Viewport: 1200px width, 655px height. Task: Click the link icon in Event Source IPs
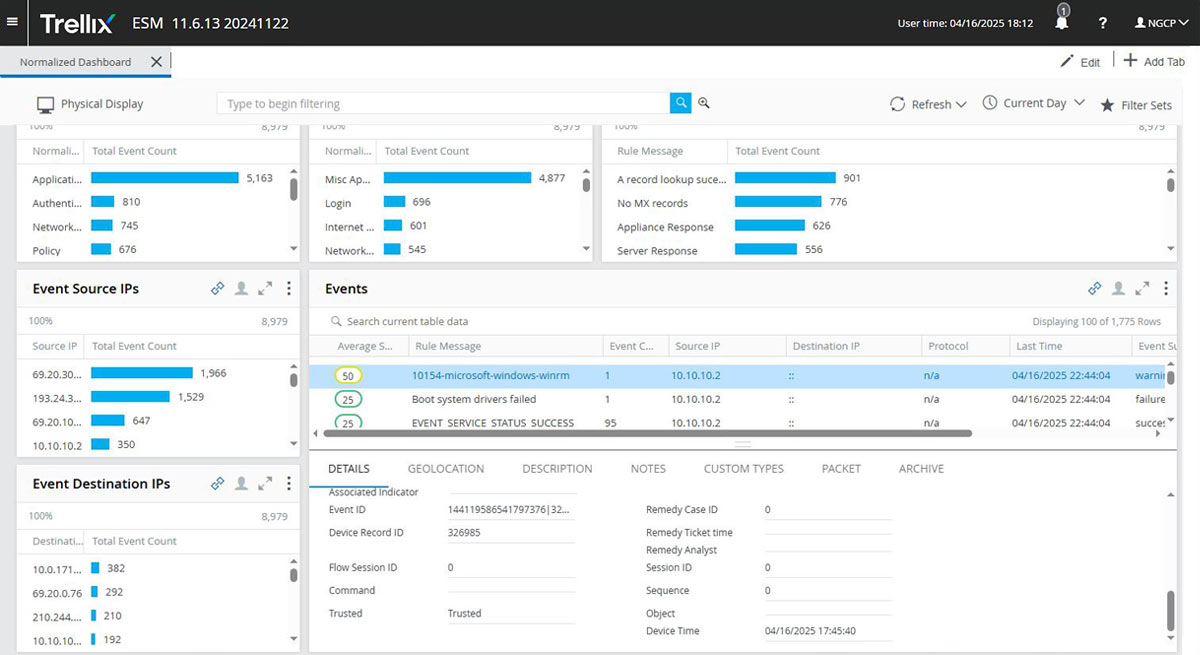coord(217,288)
